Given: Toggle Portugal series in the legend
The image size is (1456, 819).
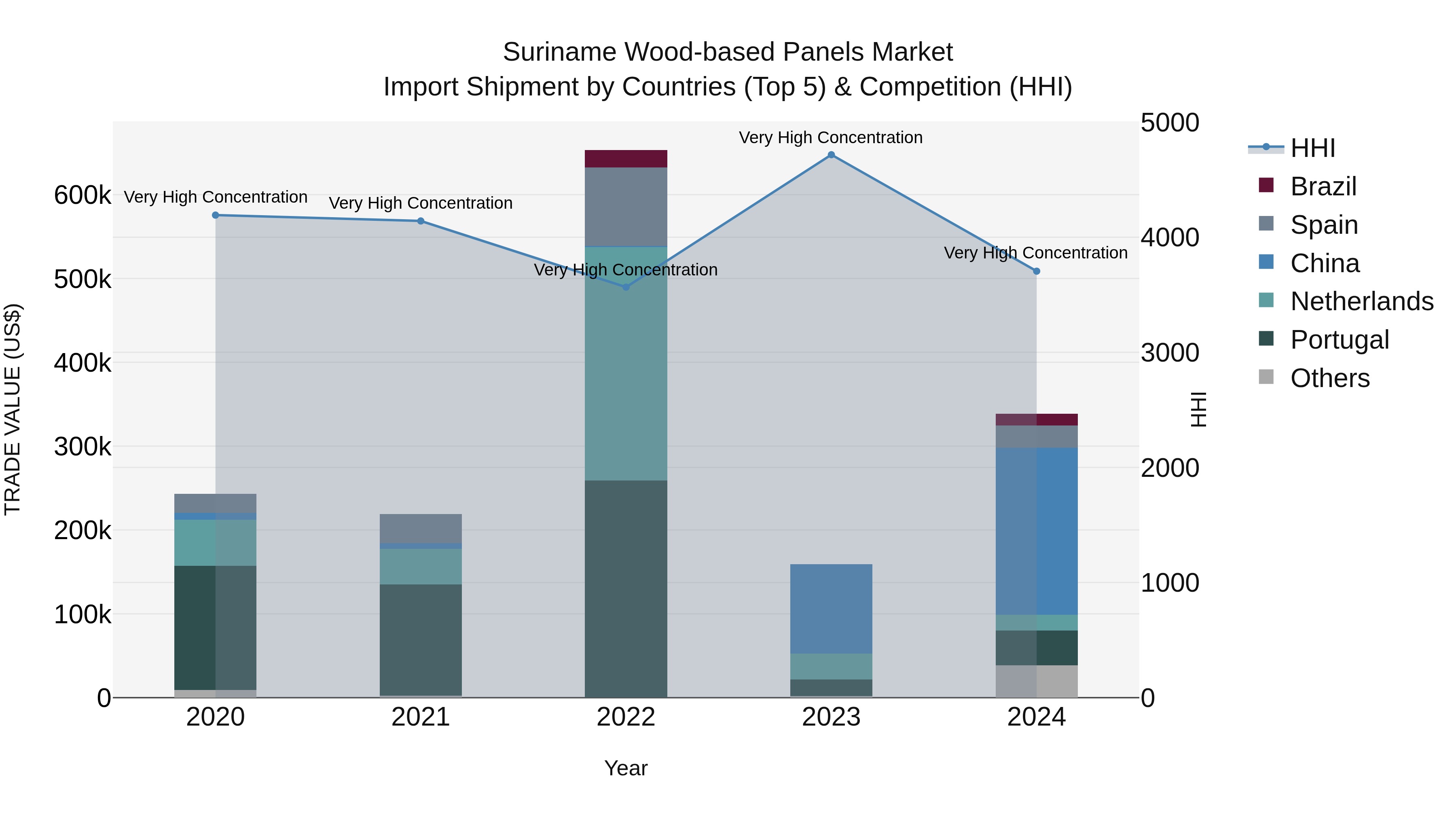Looking at the screenshot, I should point(1323,339).
